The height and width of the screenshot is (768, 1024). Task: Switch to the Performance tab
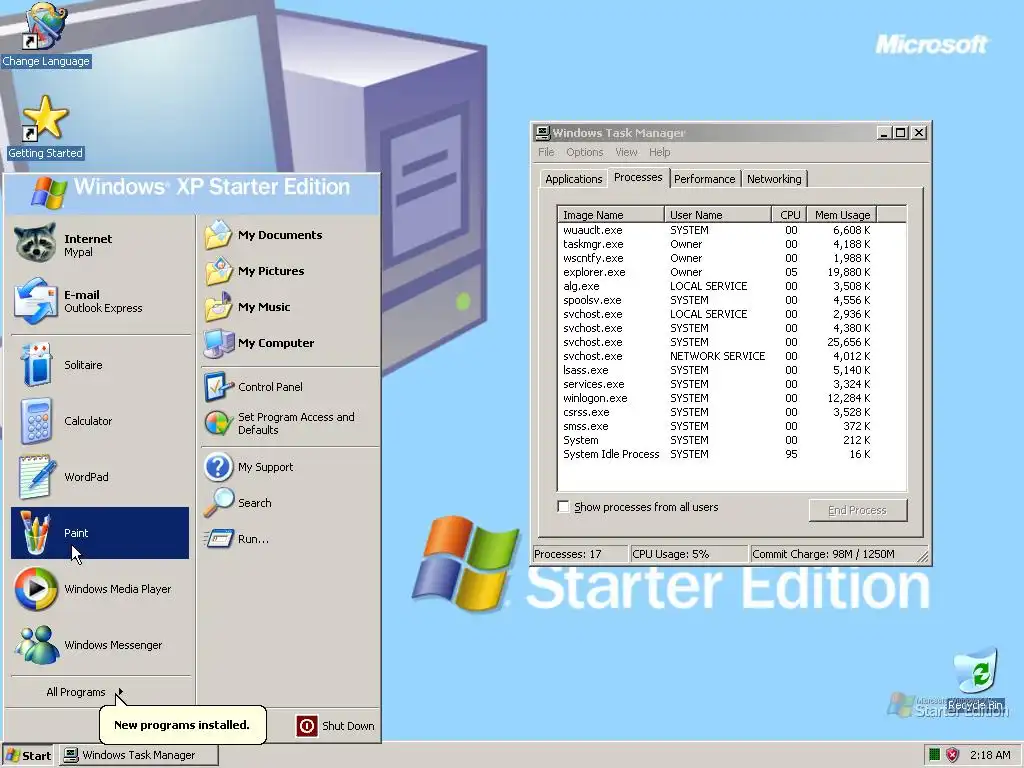[704, 179]
